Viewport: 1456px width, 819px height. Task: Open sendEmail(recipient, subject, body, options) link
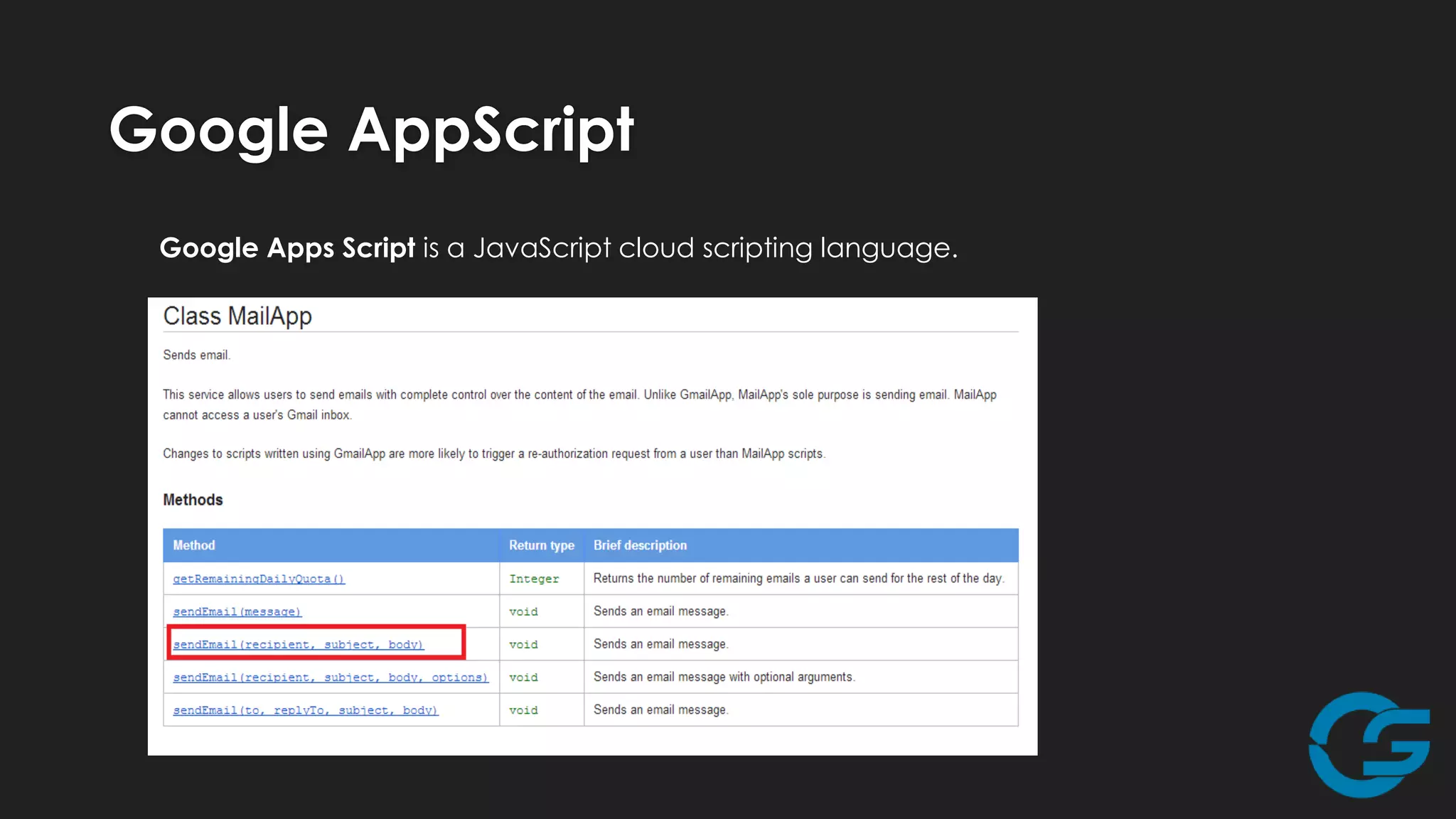pos(331,677)
